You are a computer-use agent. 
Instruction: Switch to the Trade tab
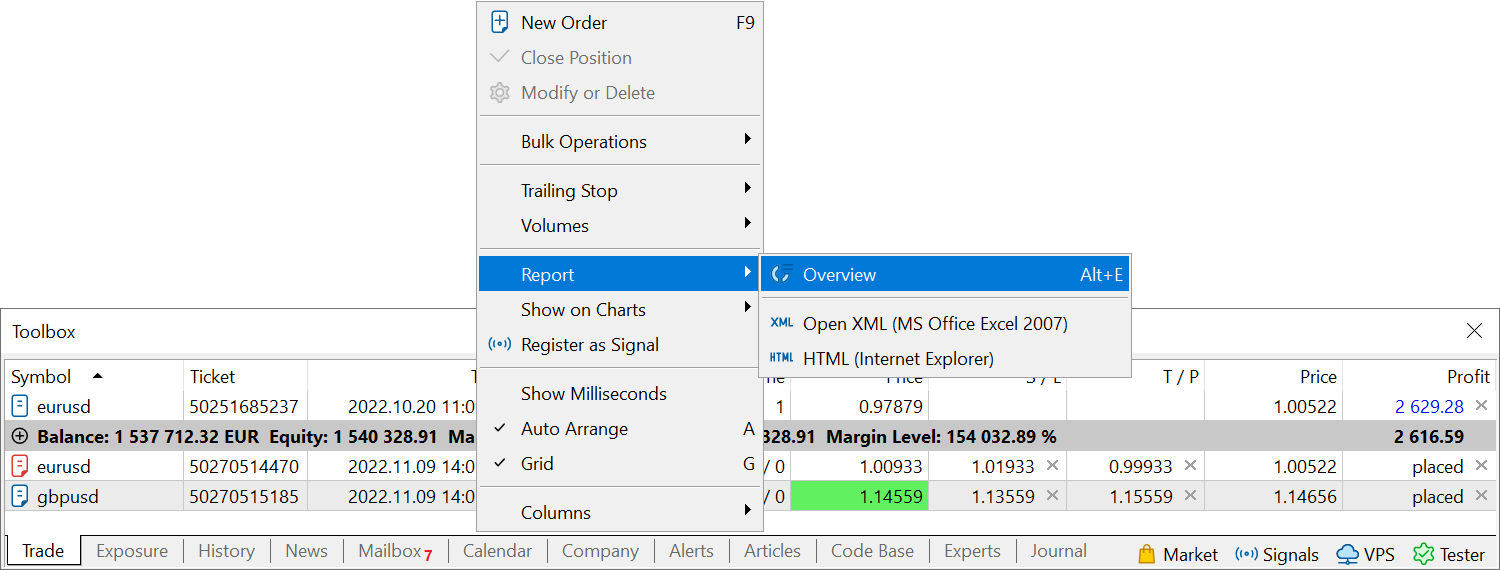coord(43,551)
